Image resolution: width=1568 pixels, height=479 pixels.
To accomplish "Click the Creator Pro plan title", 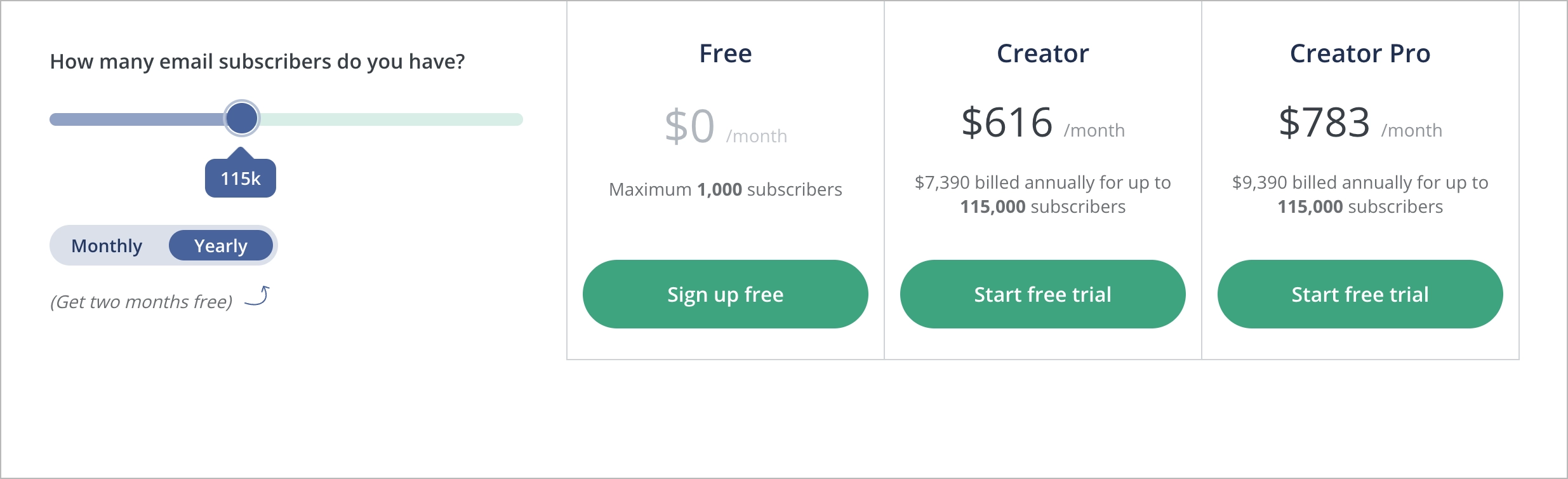I will [1360, 53].
